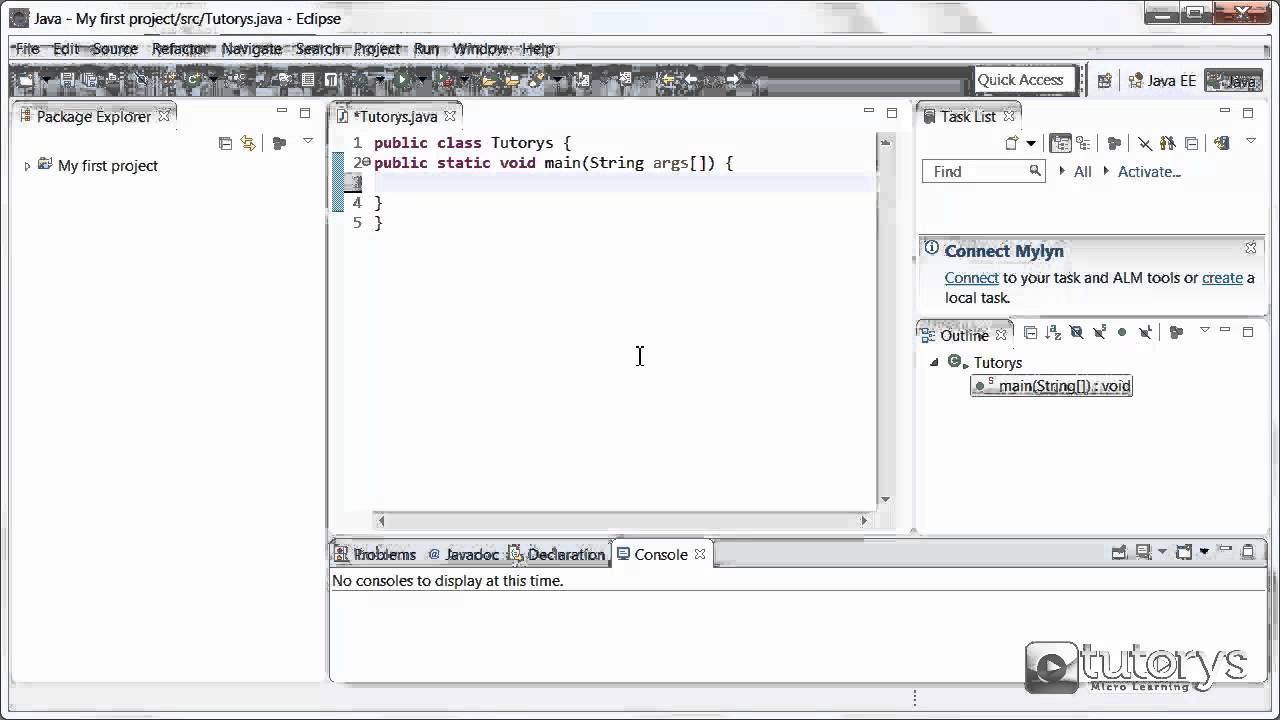Click the Connect link in Mylyn panel
Image resolution: width=1280 pixels, height=720 pixels.
pyautogui.click(x=971, y=278)
